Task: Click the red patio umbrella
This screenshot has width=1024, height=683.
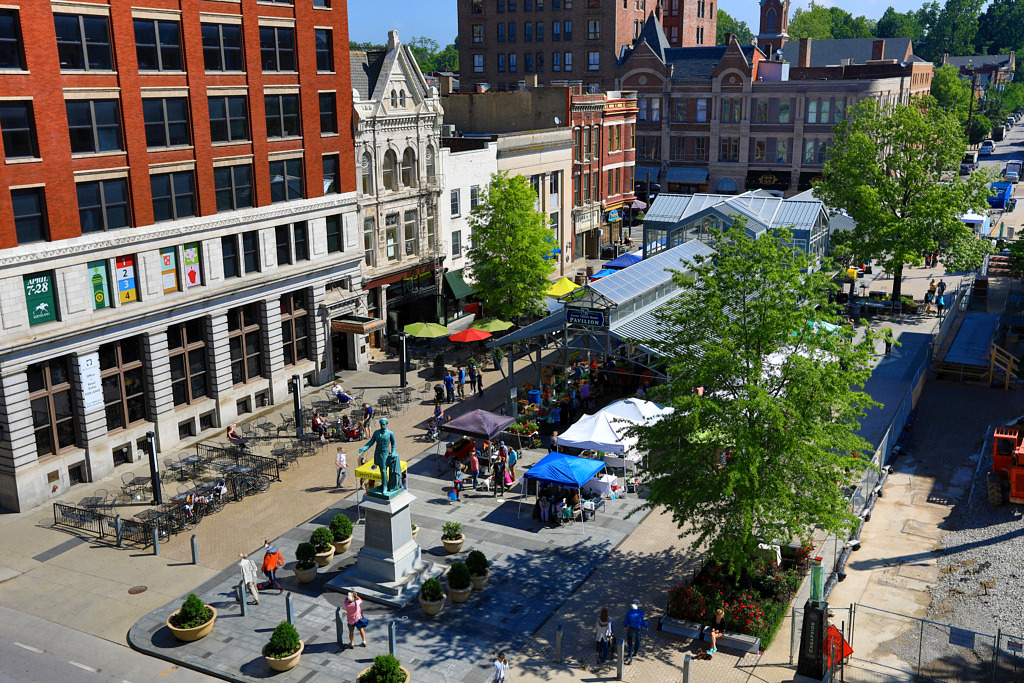Action: tap(470, 335)
